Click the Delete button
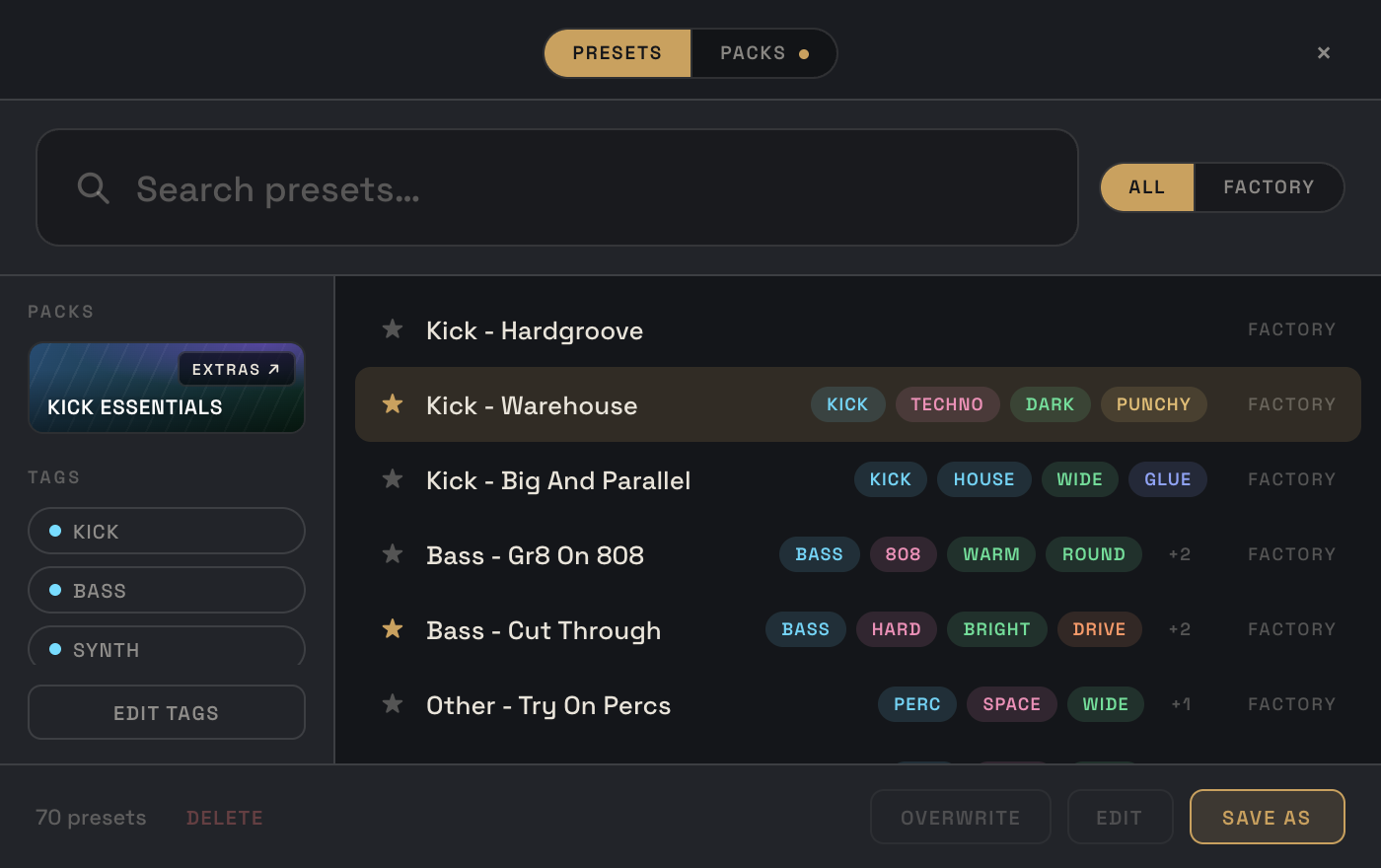 tap(225, 818)
